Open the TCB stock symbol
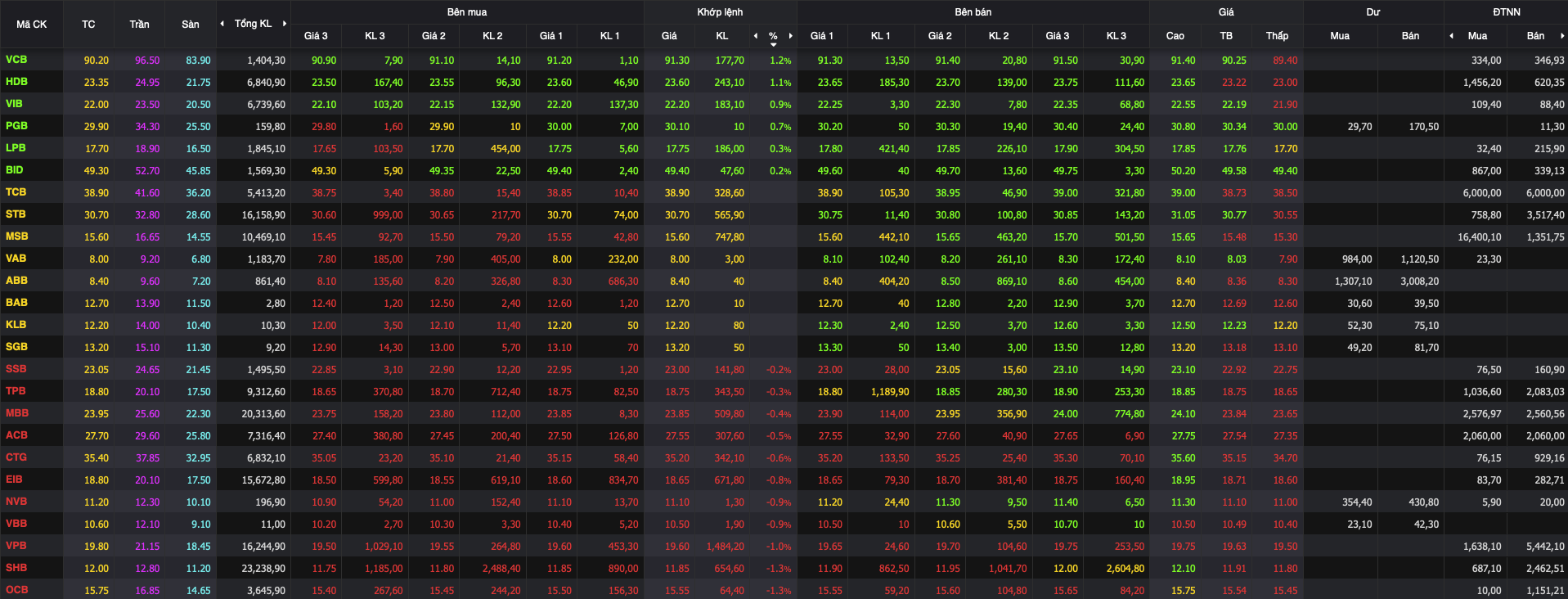Viewport: 1568px width, 599px height. tap(16, 192)
